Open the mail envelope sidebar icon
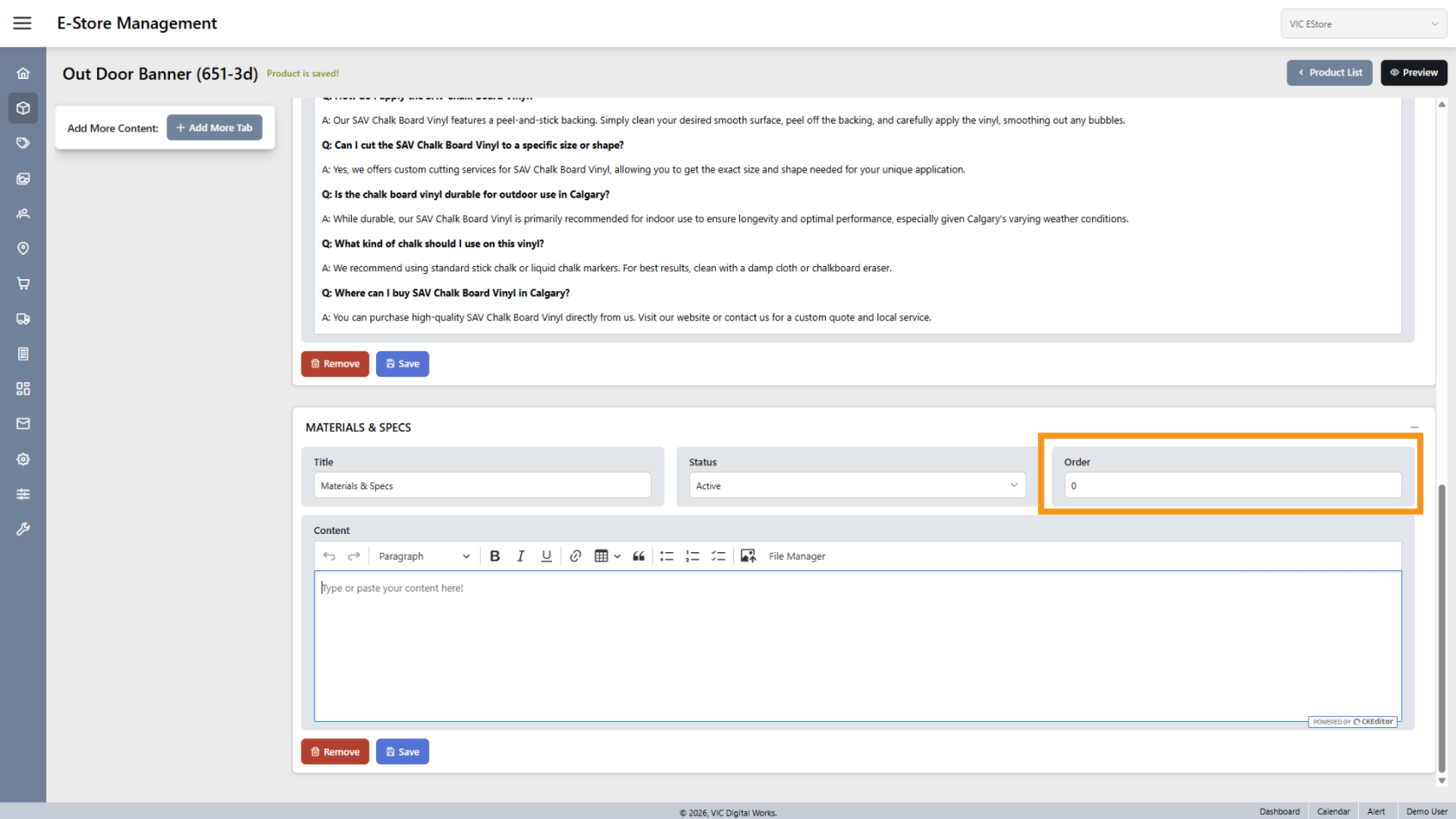This screenshot has height=819, width=1456. [x=23, y=424]
